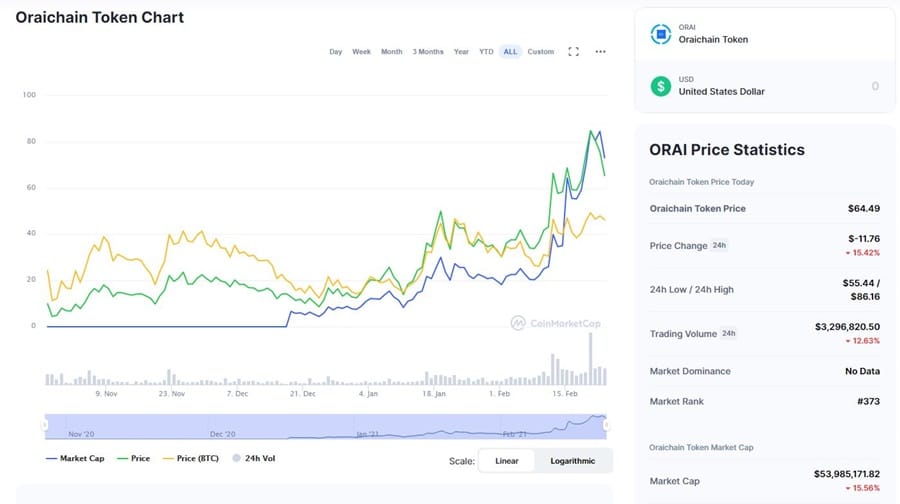The height and width of the screenshot is (504, 900).
Task: Switch scale to Logarithmic
Action: [572, 461]
